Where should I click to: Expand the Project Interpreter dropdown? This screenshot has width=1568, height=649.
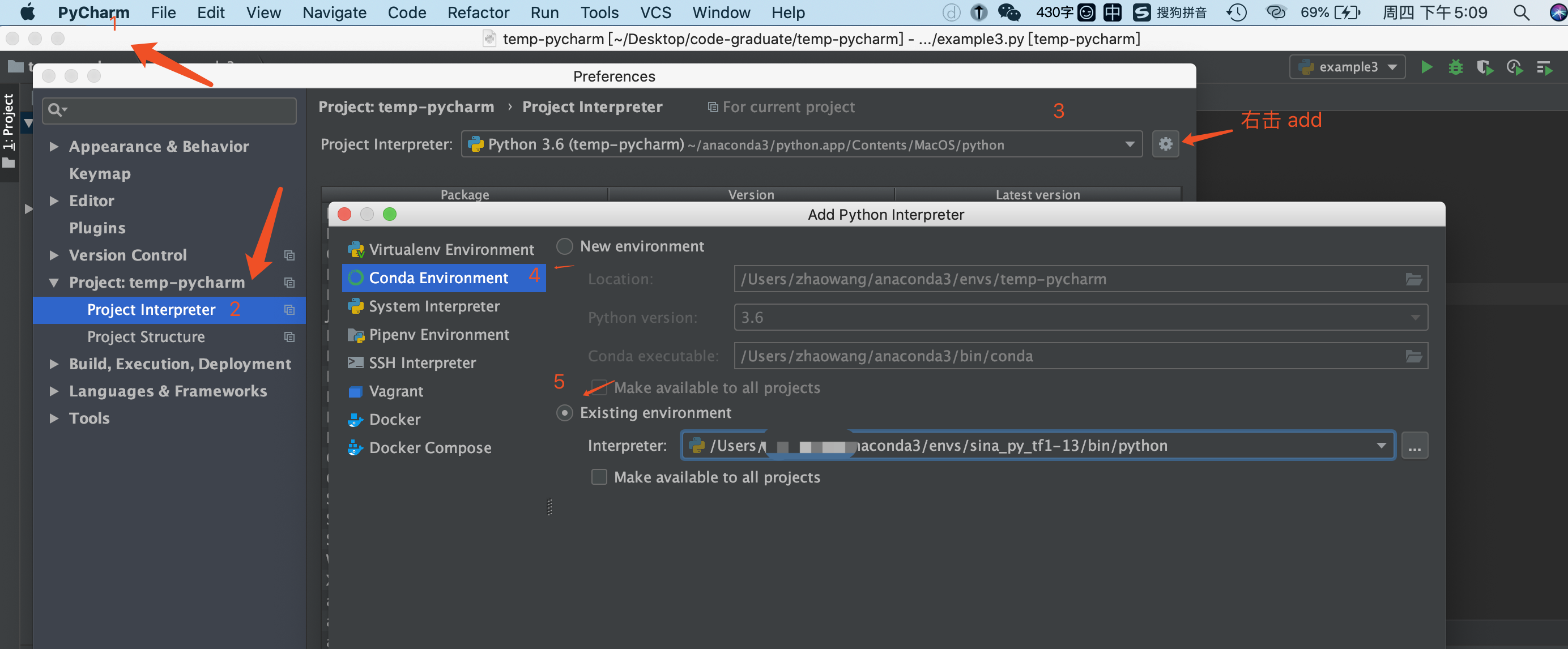1128,145
